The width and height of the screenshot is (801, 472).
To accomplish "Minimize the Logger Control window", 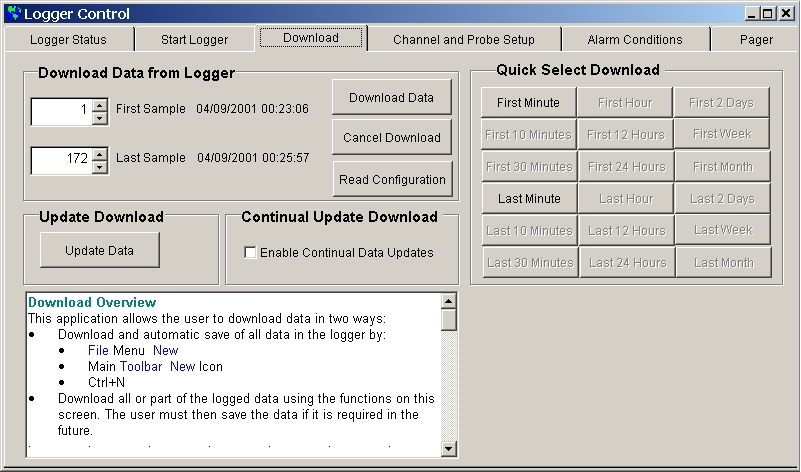I will [x=751, y=14].
